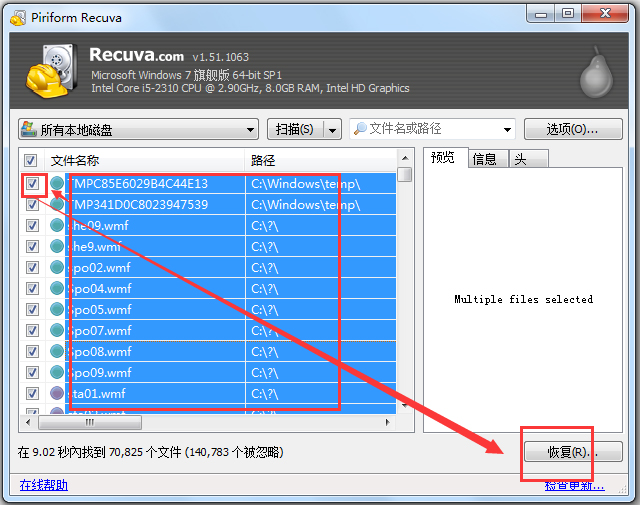Click the magnifier icon in search box
The height and width of the screenshot is (505, 640).
(x=360, y=129)
